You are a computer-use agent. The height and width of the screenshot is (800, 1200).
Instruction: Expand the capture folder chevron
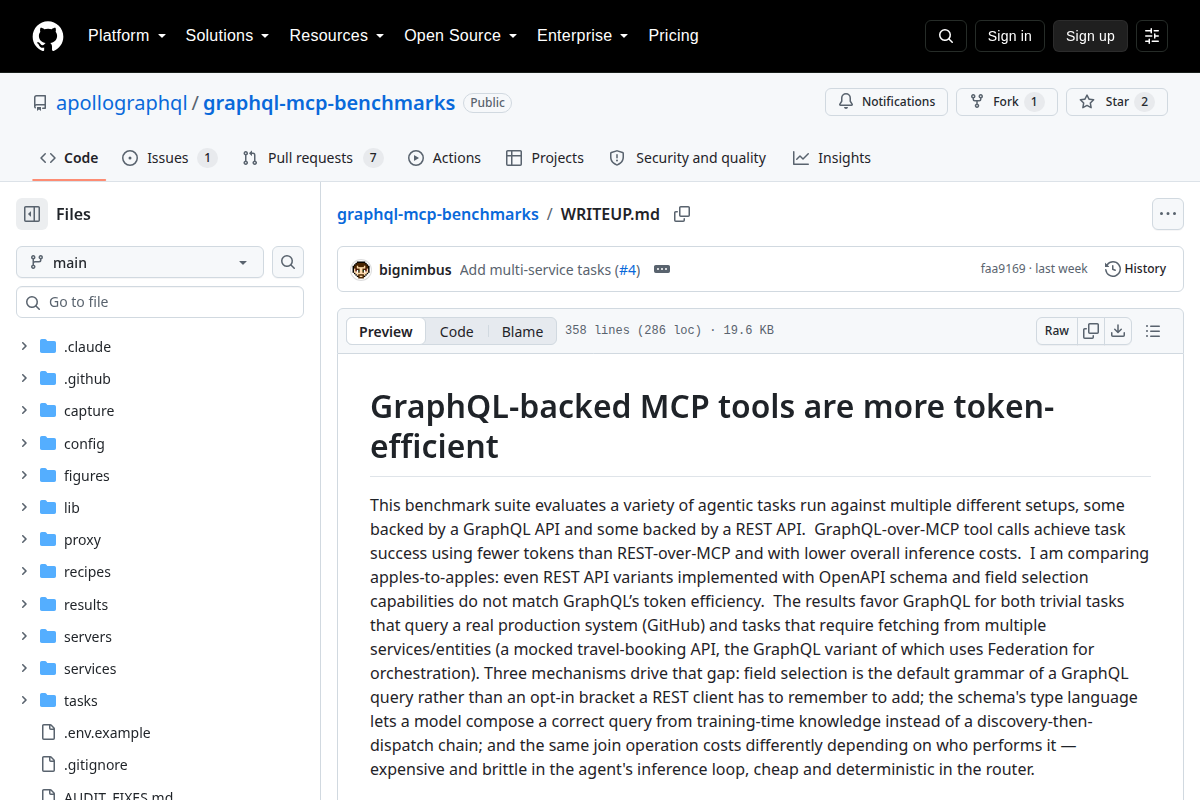(x=24, y=411)
